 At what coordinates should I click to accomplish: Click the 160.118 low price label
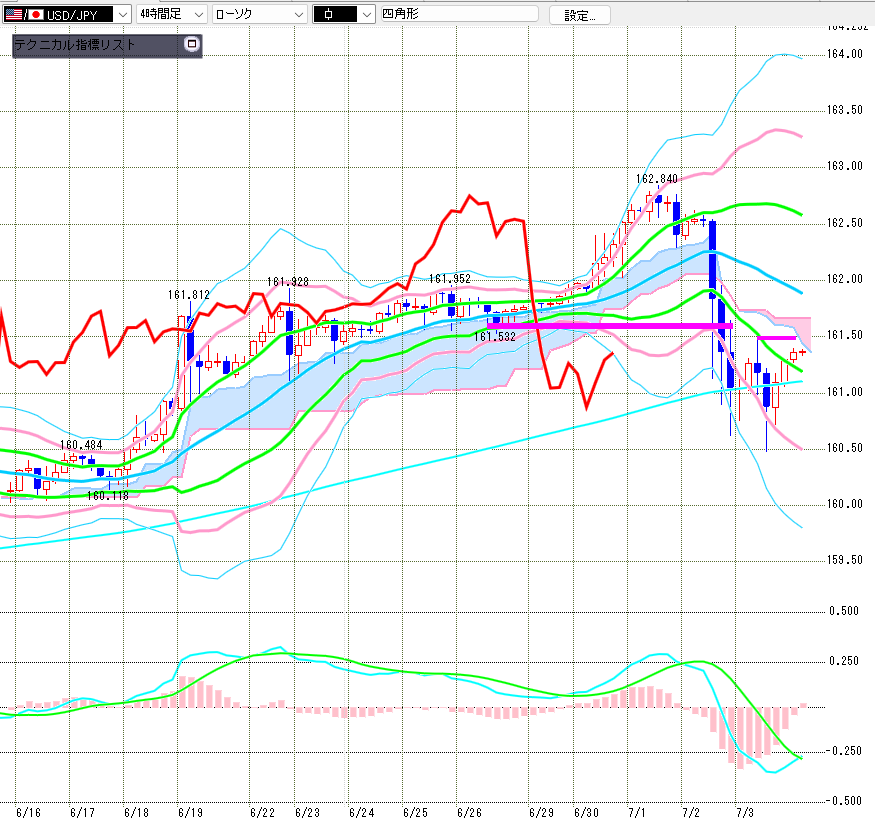coord(108,496)
